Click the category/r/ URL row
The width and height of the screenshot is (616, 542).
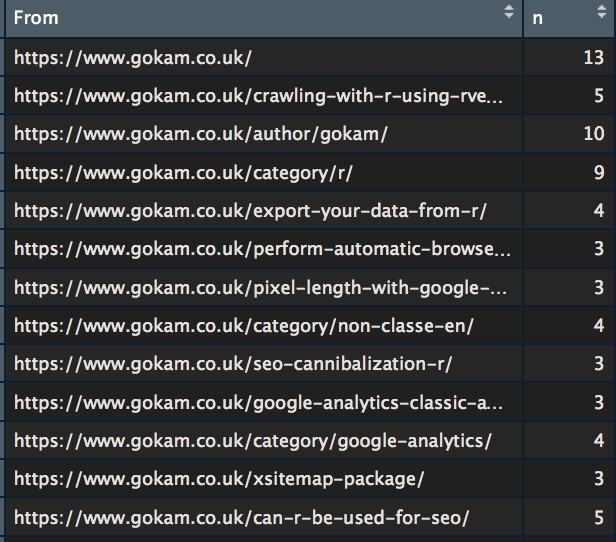click(183, 172)
